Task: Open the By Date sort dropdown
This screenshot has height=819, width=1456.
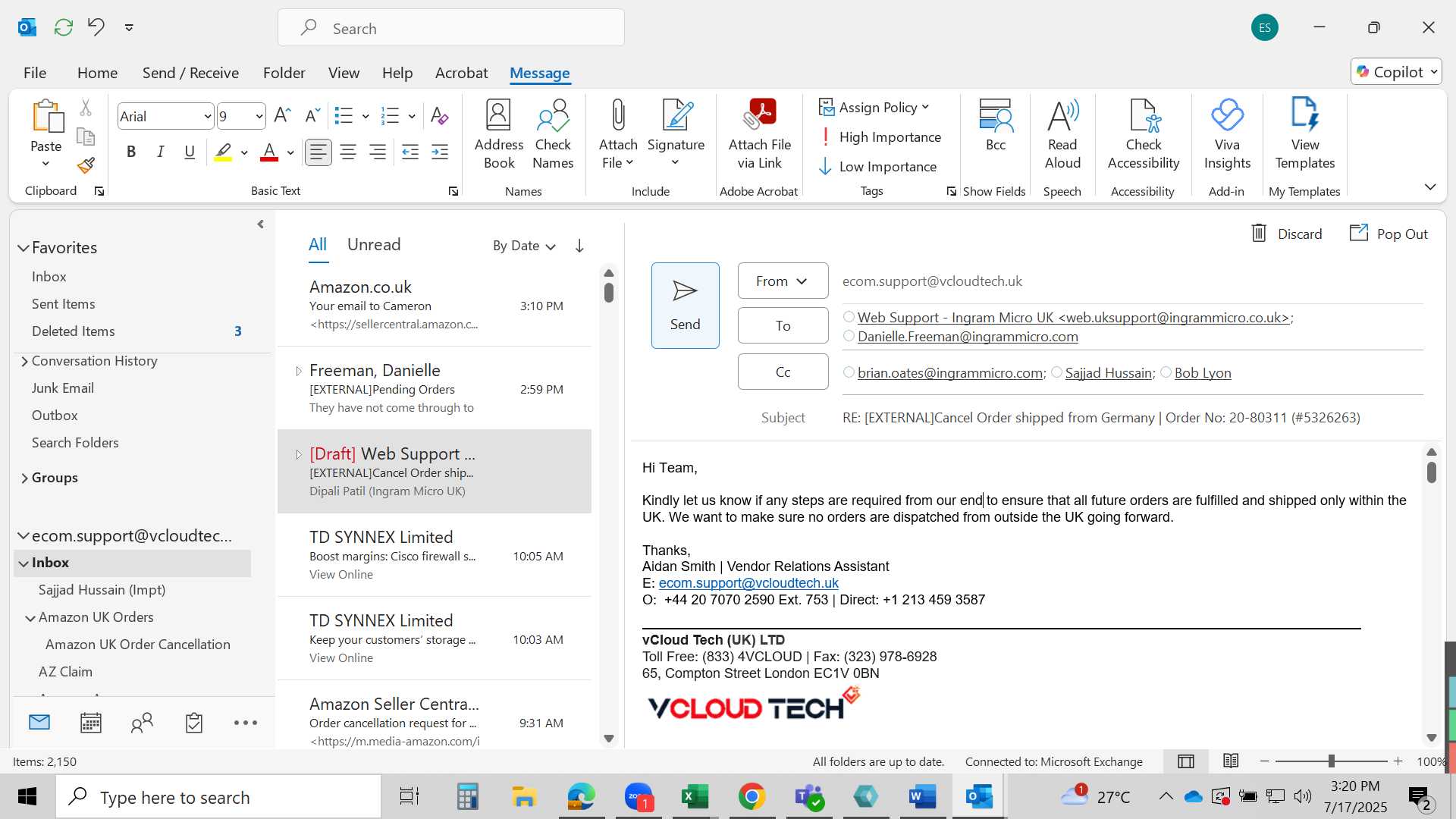Action: click(525, 246)
